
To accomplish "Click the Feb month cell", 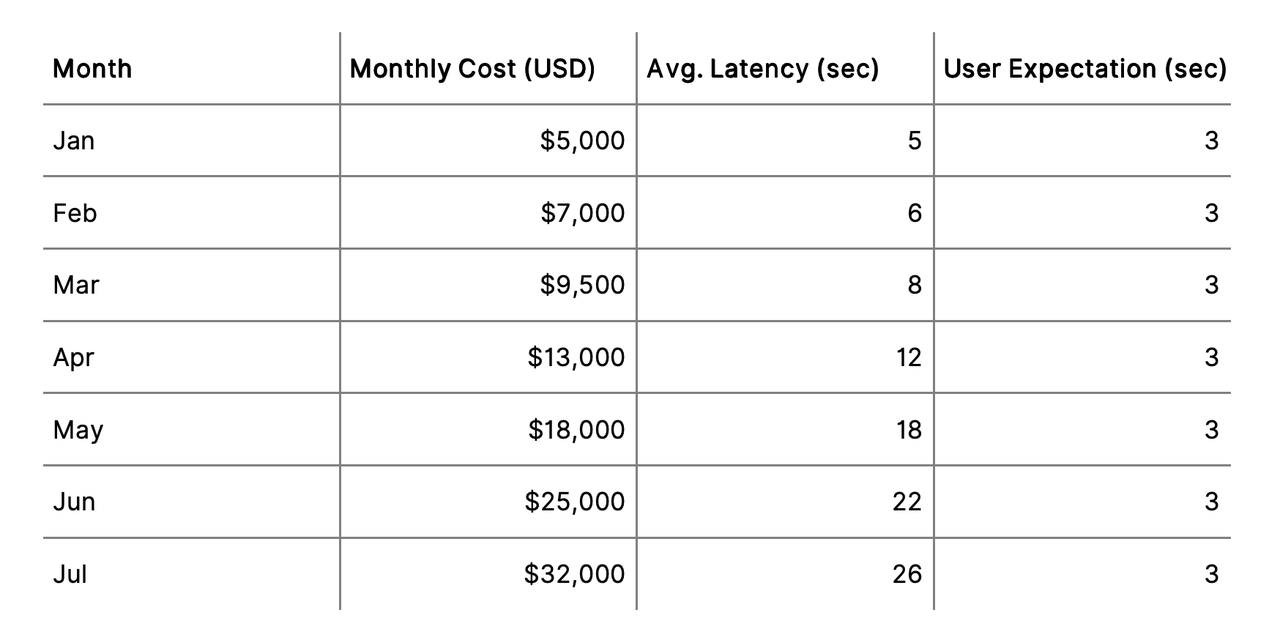I will tap(75, 213).
